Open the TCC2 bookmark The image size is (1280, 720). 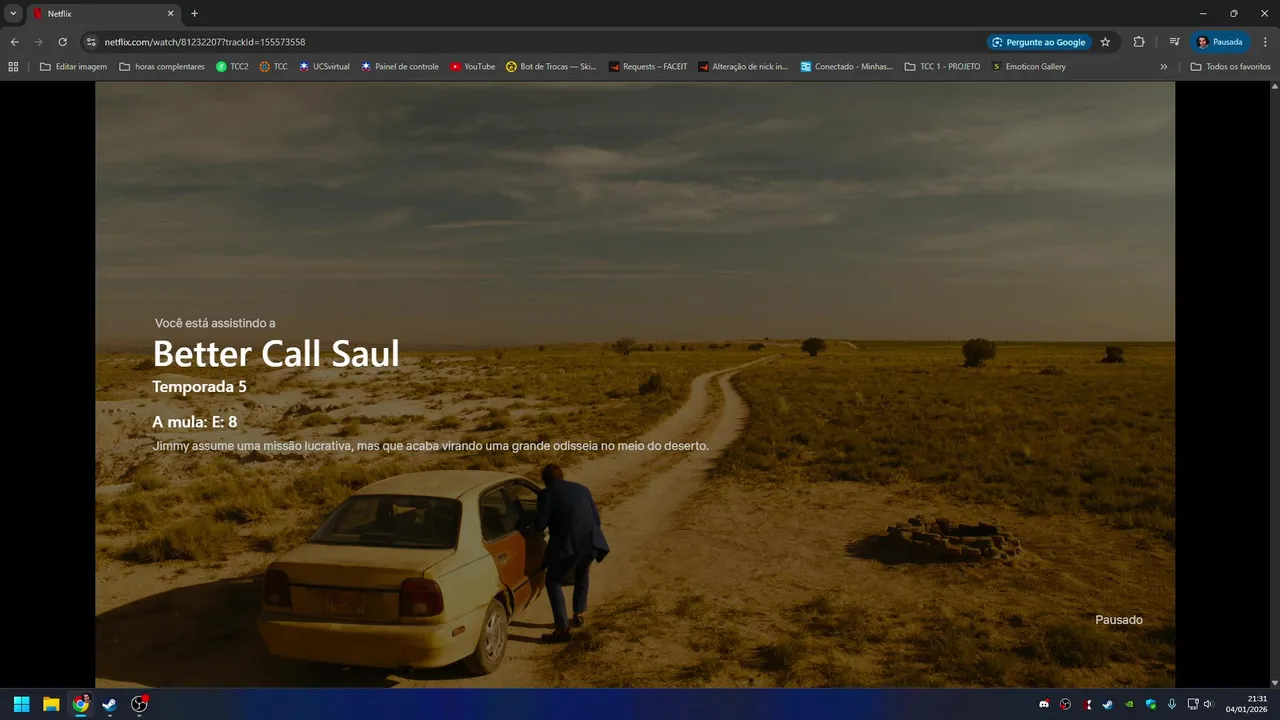(x=232, y=67)
